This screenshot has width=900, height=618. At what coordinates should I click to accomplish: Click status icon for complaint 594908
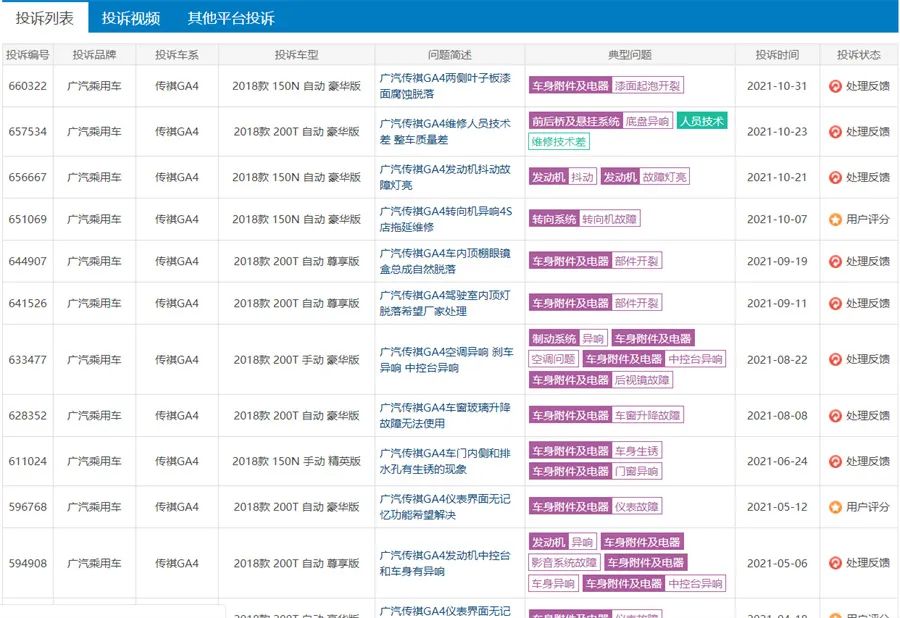[835, 563]
